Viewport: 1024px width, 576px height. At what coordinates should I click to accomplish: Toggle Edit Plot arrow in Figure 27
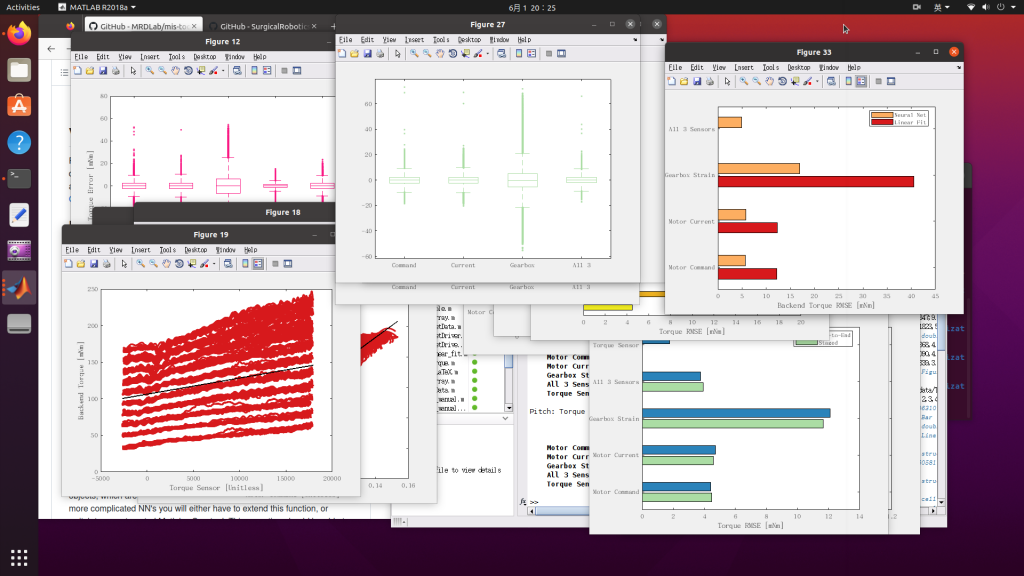(398, 54)
